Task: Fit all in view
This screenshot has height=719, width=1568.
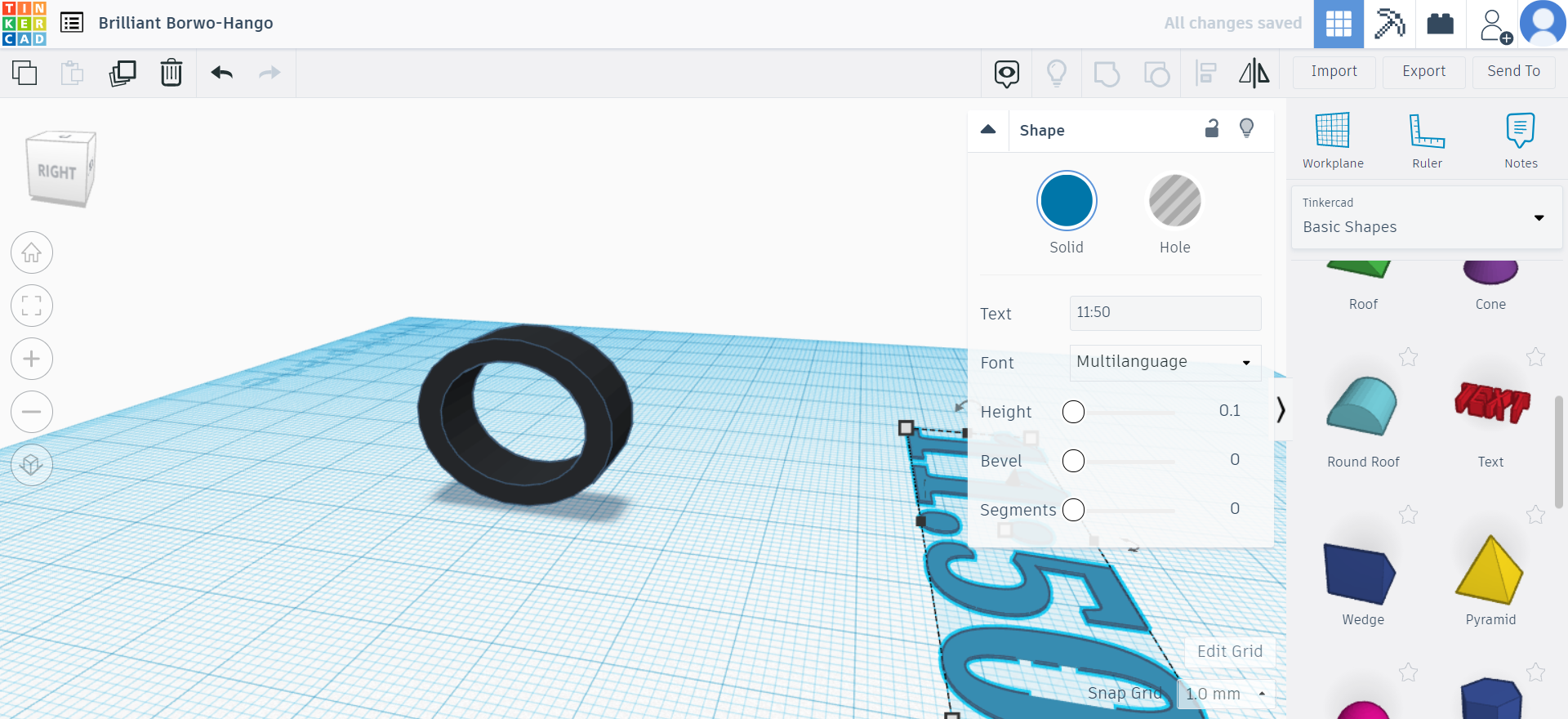Action: click(32, 306)
